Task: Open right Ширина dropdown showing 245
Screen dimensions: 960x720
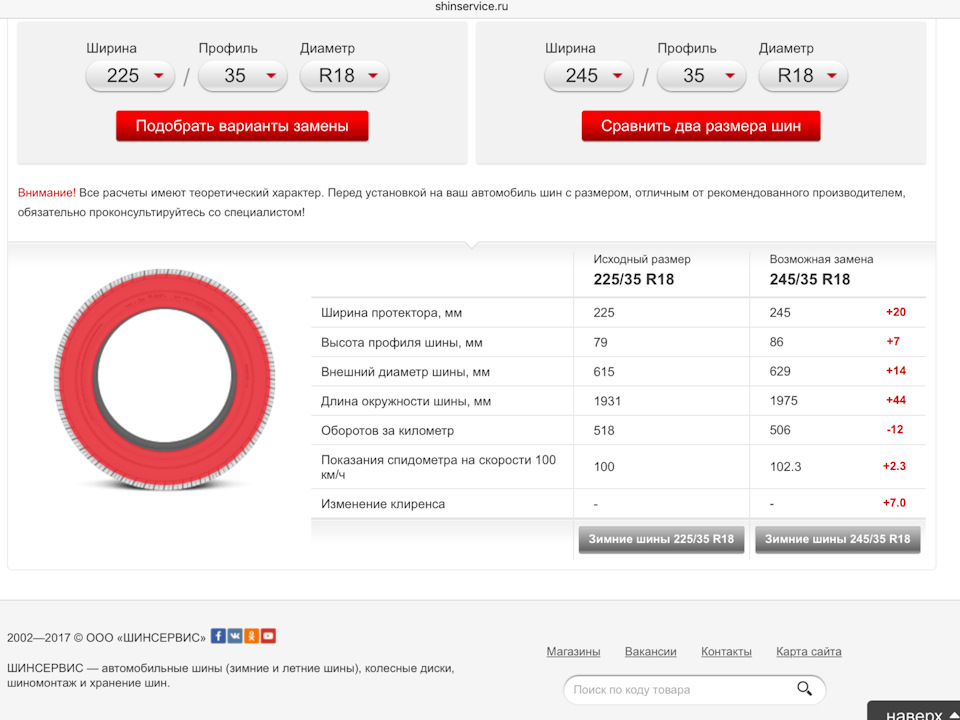Action: [x=589, y=76]
